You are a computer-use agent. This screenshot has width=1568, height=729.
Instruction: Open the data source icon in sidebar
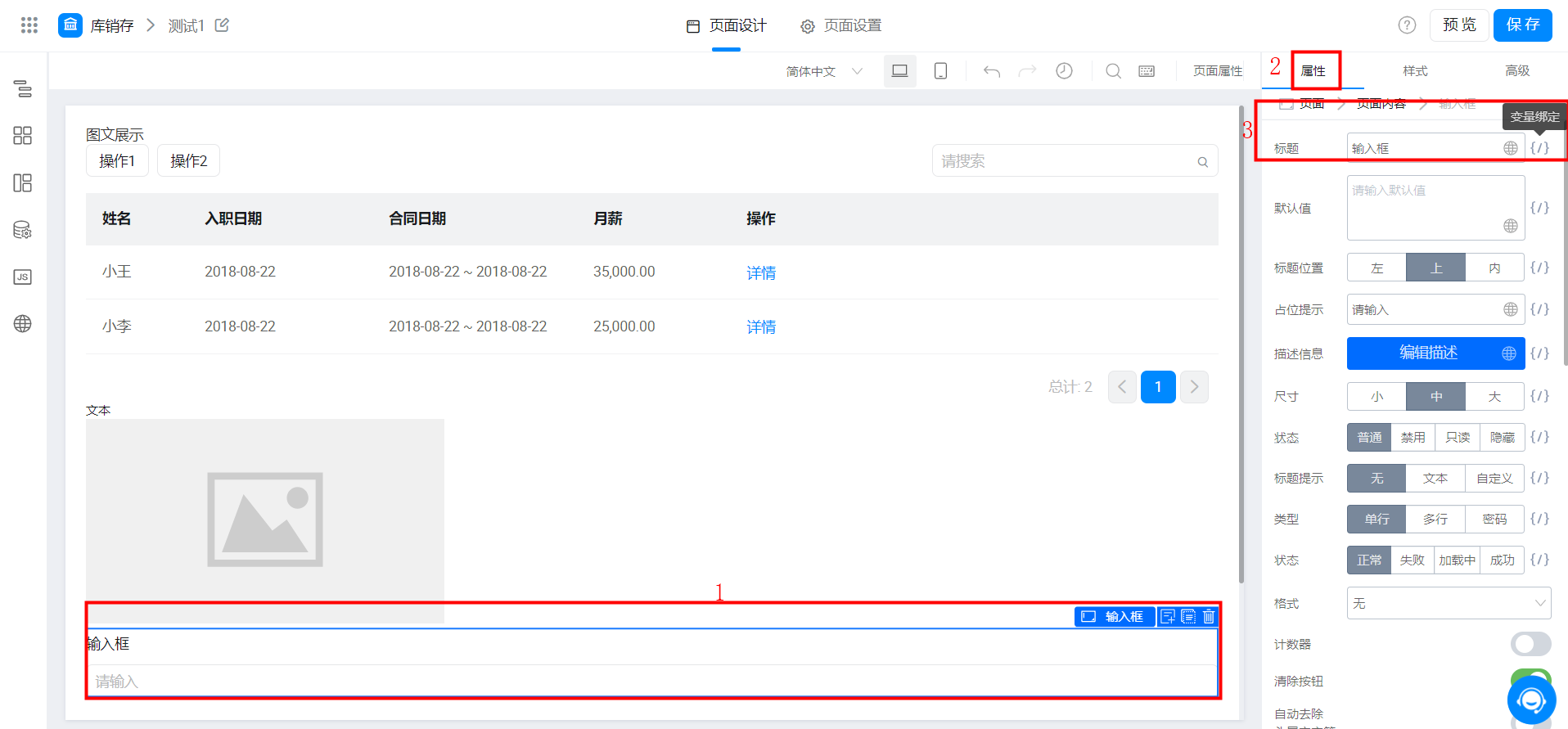[23, 230]
